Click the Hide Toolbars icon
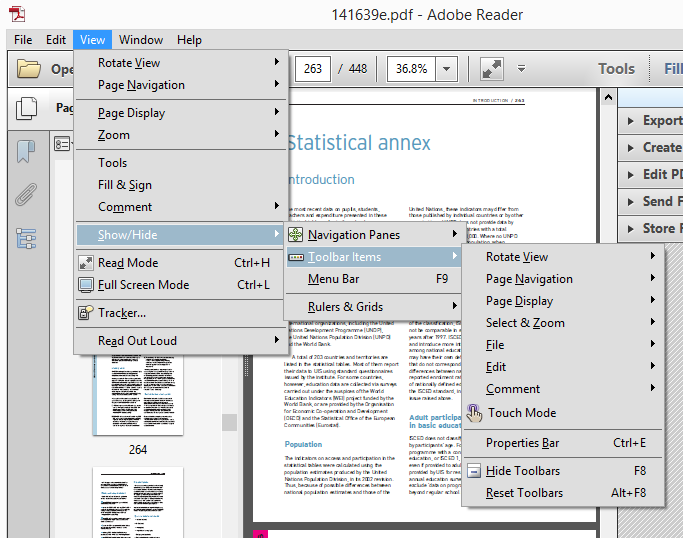Image resolution: width=683 pixels, height=538 pixels. (x=474, y=471)
